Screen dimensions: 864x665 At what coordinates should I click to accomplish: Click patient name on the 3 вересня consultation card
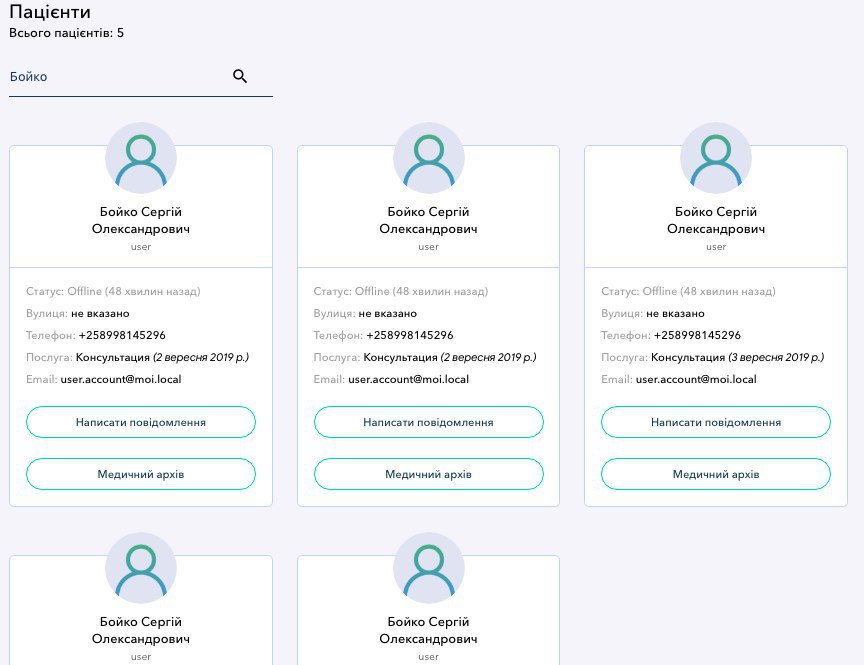click(x=716, y=220)
